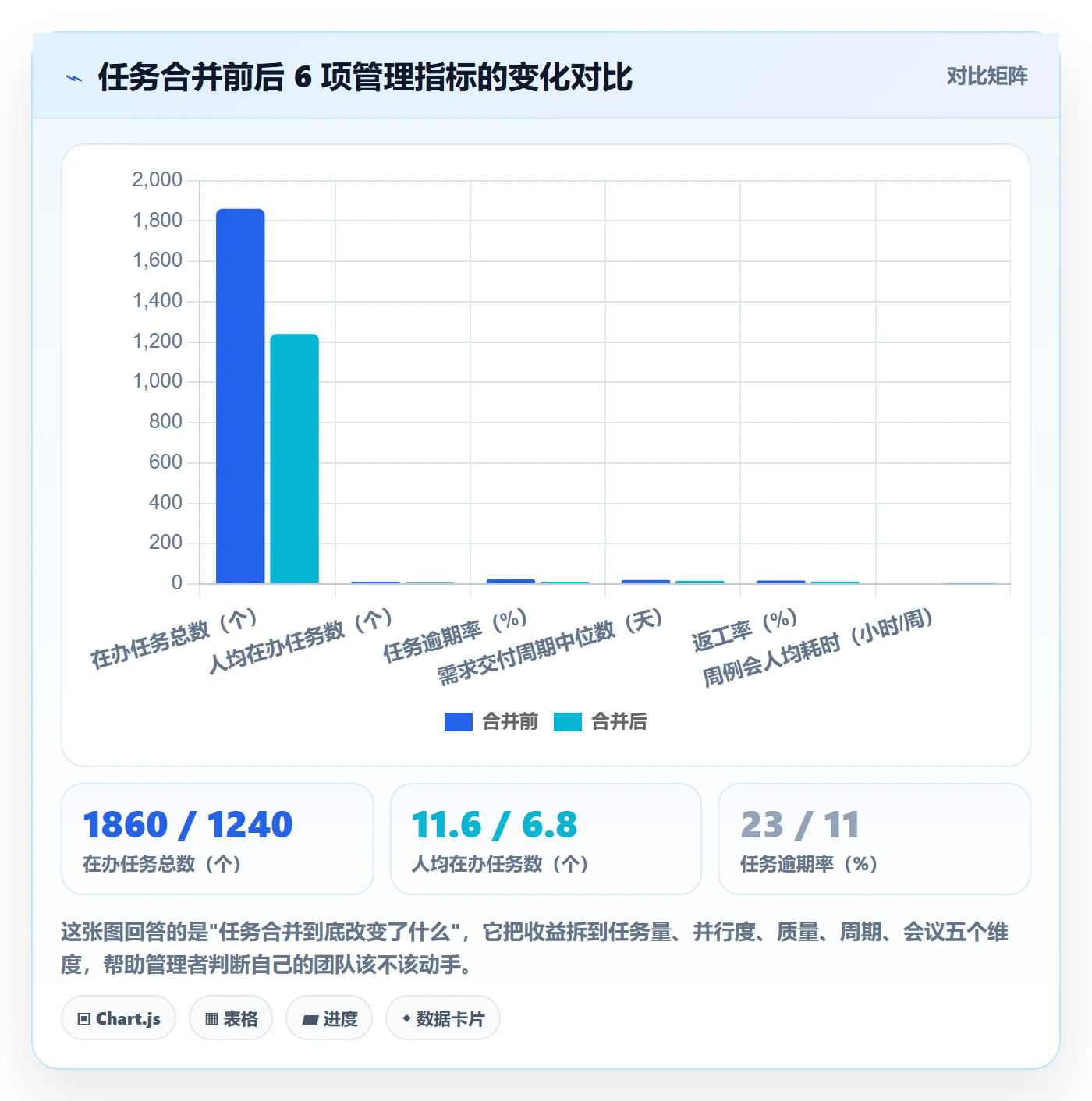Click the 合并前 legend text
This screenshot has width=1092, height=1101.
tap(510, 721)
